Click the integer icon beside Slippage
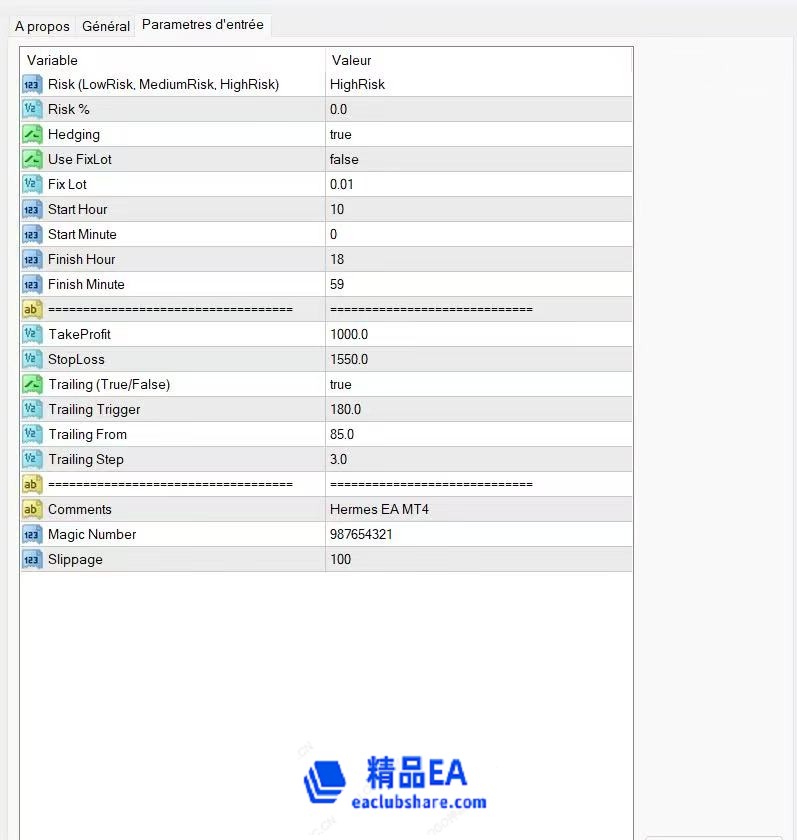Image resolution: width=797 pixels, height=840 pixels. click(x=32, y=559)
